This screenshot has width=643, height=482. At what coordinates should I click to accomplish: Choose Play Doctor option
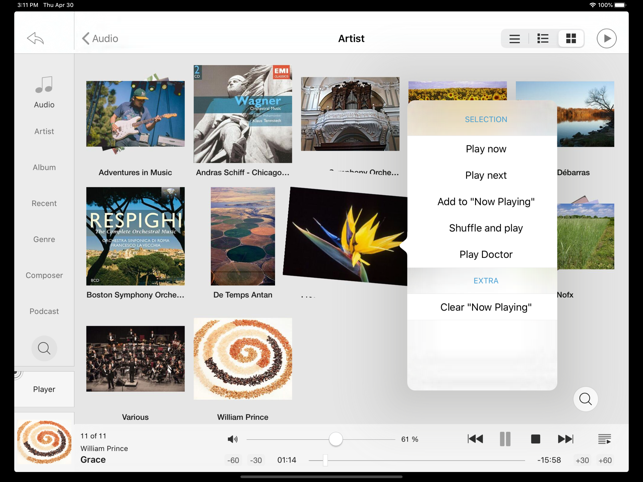tap(486, 254)
